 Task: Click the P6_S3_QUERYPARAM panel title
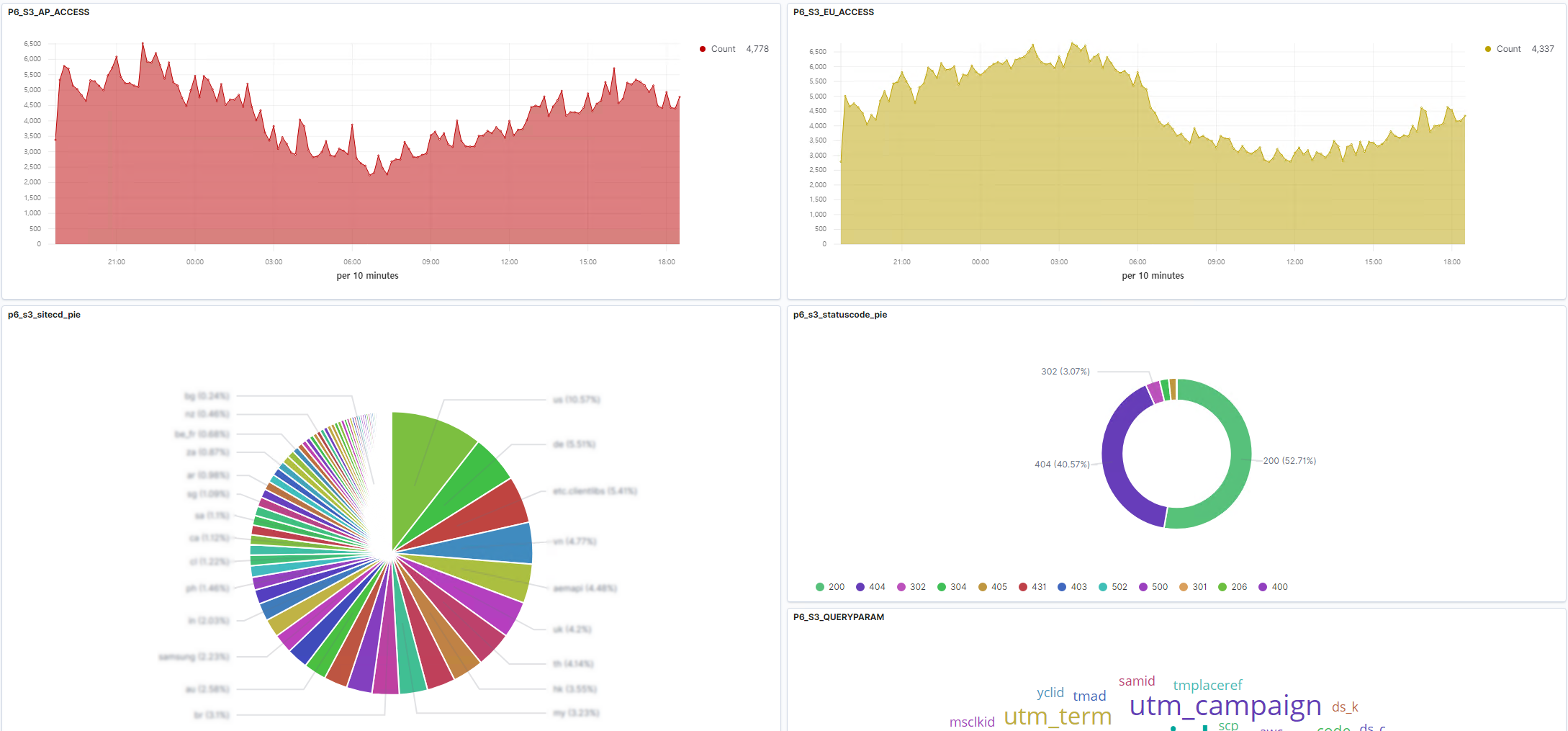coord(839,617)
